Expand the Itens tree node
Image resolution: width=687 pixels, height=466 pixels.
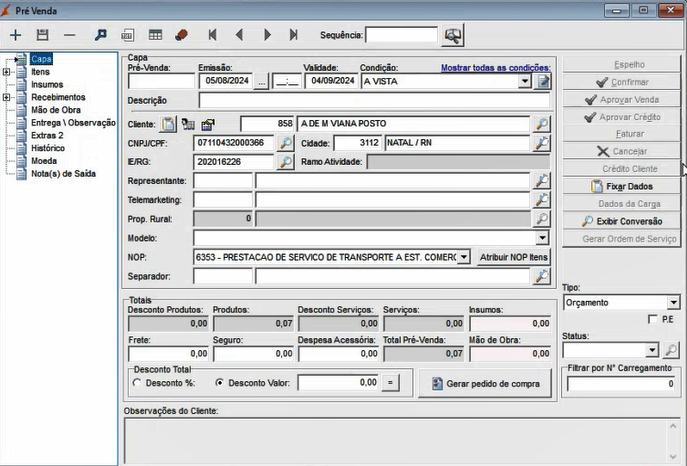(7, 72)
